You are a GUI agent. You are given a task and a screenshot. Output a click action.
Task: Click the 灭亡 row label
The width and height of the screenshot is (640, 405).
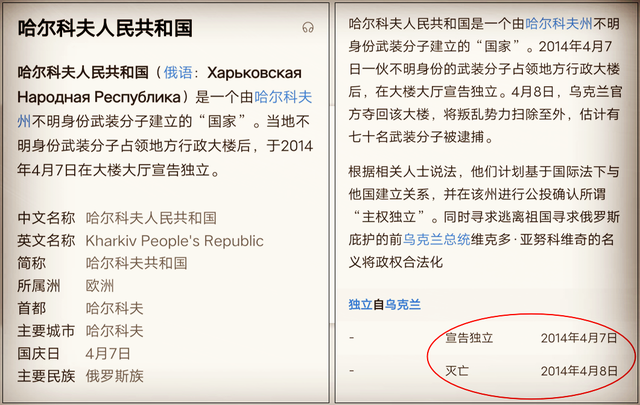(457, 371)
